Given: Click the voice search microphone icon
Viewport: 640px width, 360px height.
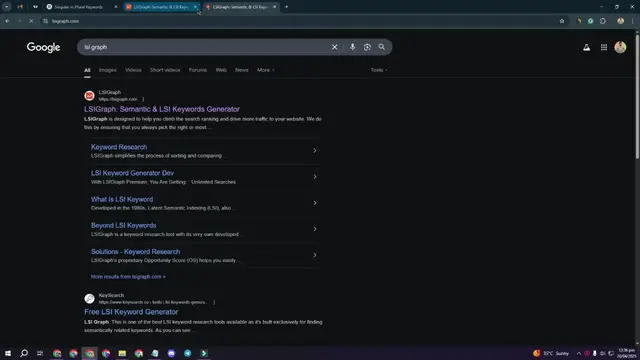Looking at the screenshot, I should pyautogui.click(x=352, y=47).
